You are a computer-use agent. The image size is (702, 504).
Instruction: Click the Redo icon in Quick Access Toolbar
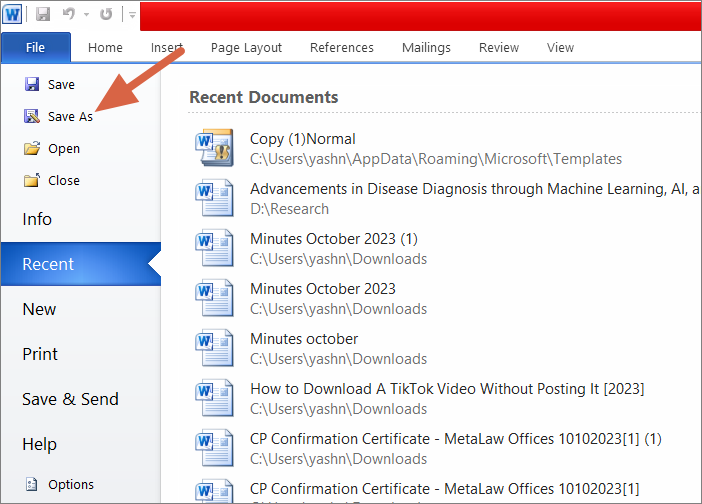click(x=106, y=14)
